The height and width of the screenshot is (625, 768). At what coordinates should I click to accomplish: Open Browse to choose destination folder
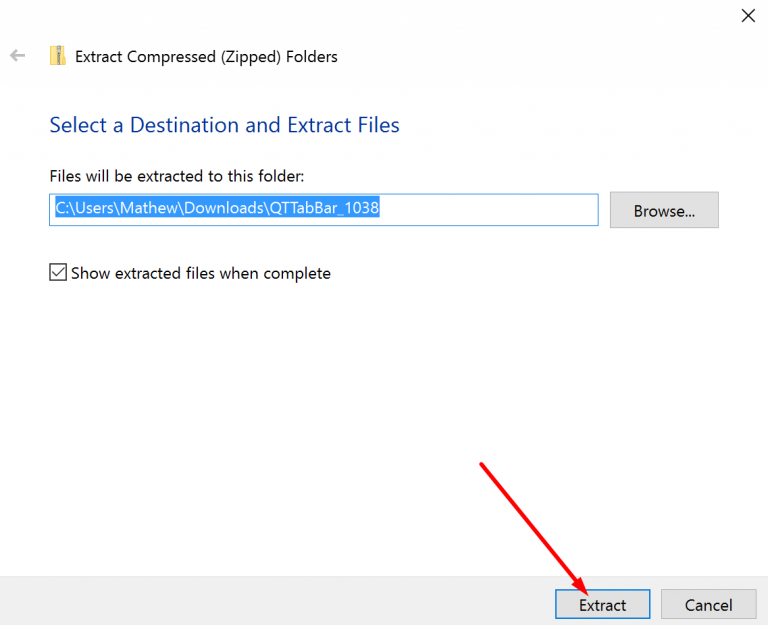664,210
